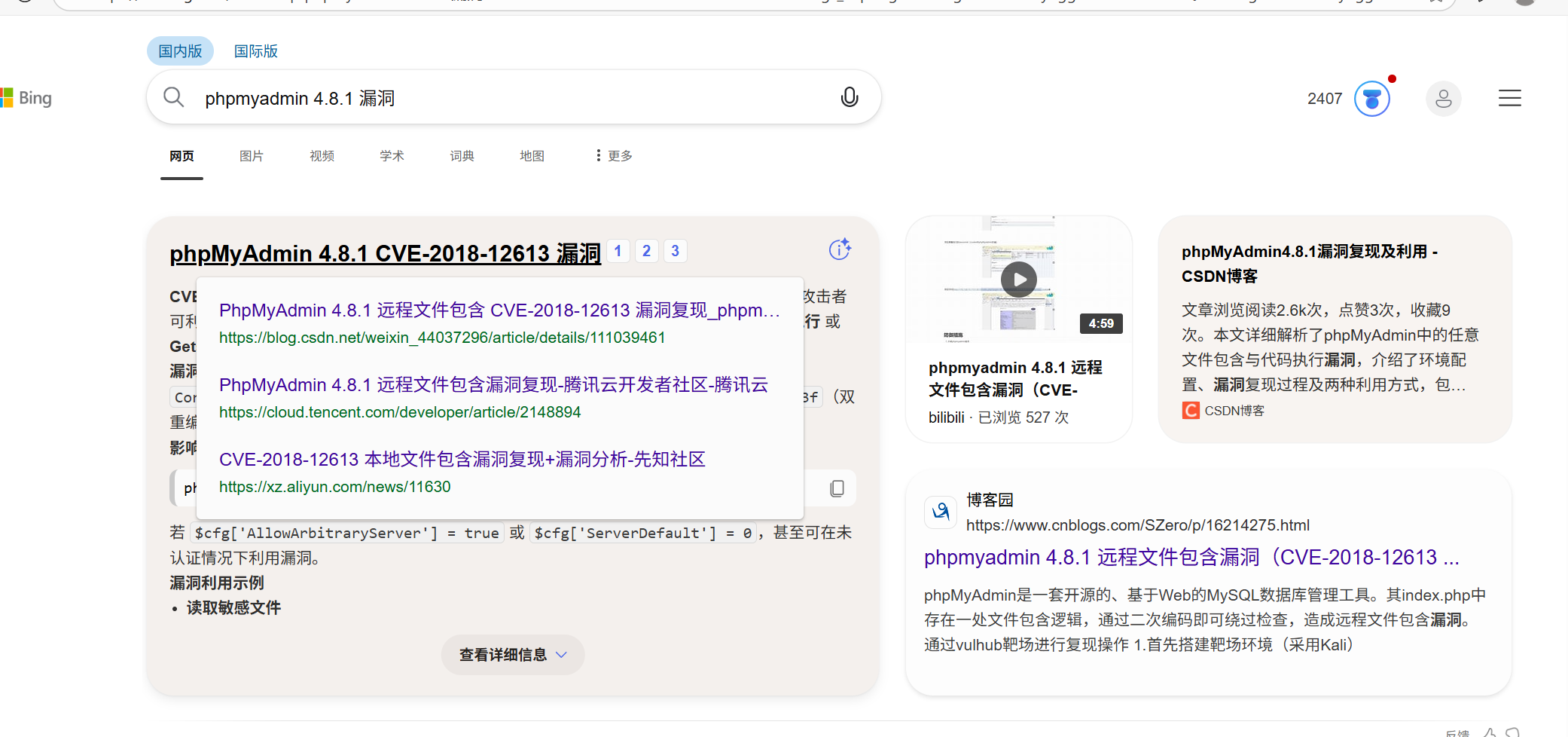Click the 博客园 site name
Image resolution: width=1568 pixels, height=737 pixels.
coord(990,500)
